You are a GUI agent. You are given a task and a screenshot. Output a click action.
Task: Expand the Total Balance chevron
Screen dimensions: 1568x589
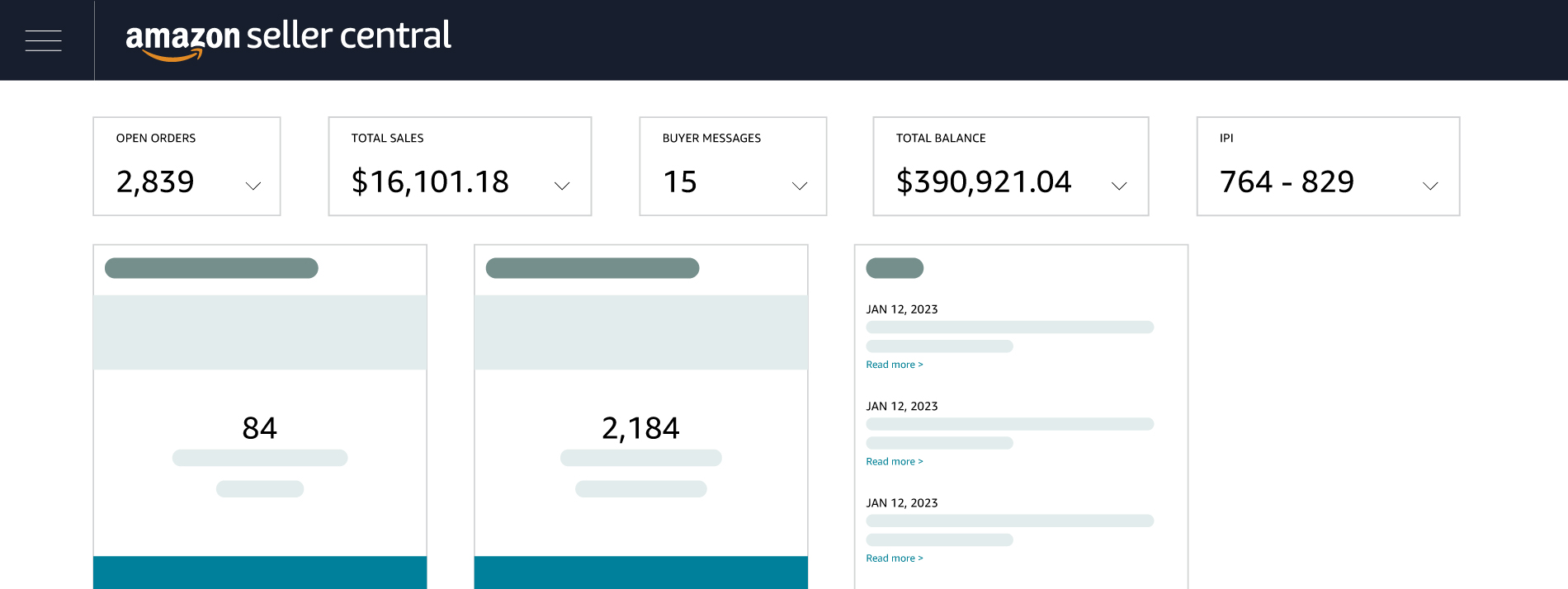[x=1119, y=186]
